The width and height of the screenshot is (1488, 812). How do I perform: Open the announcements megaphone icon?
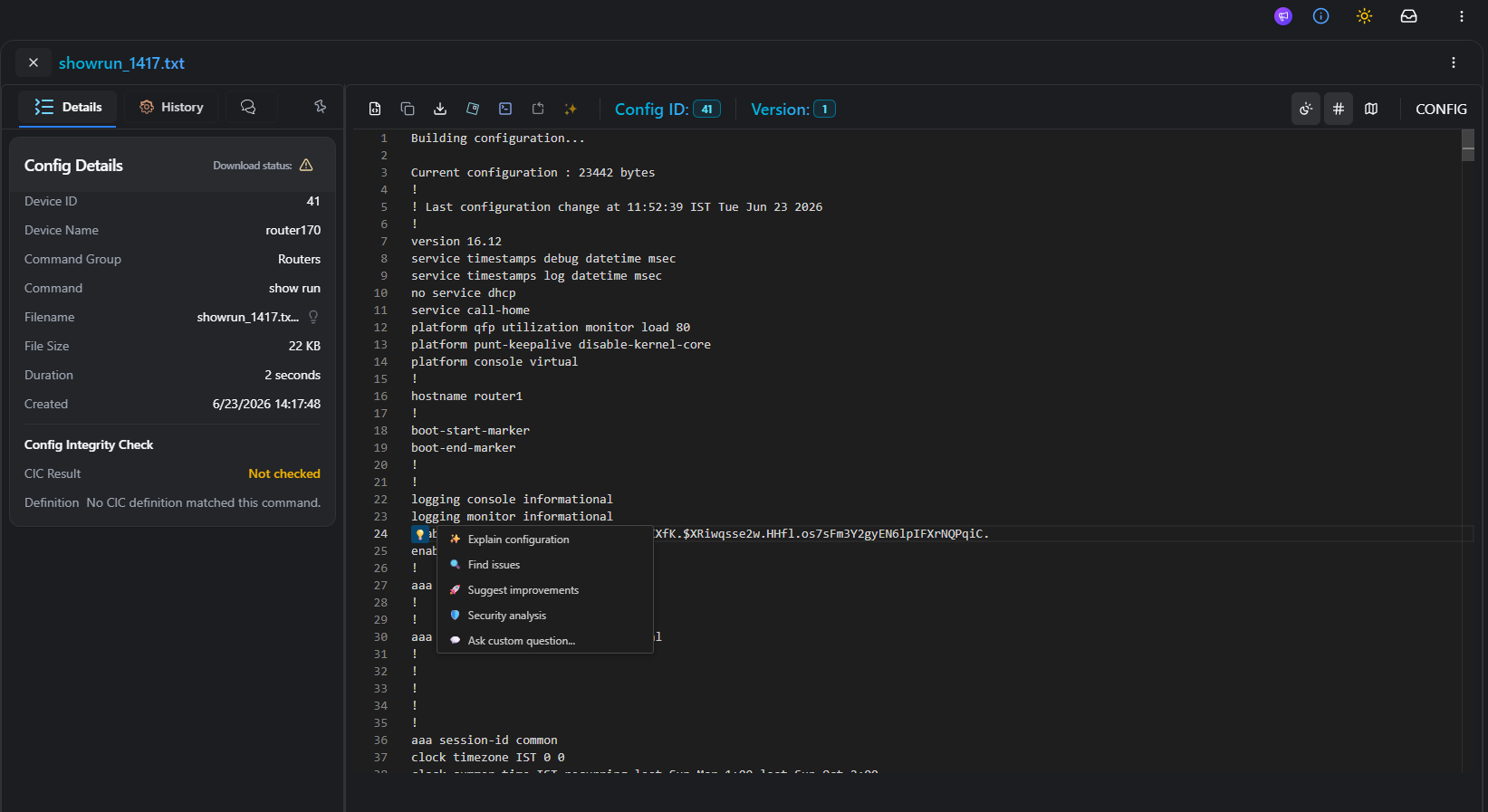[1282, 16]
